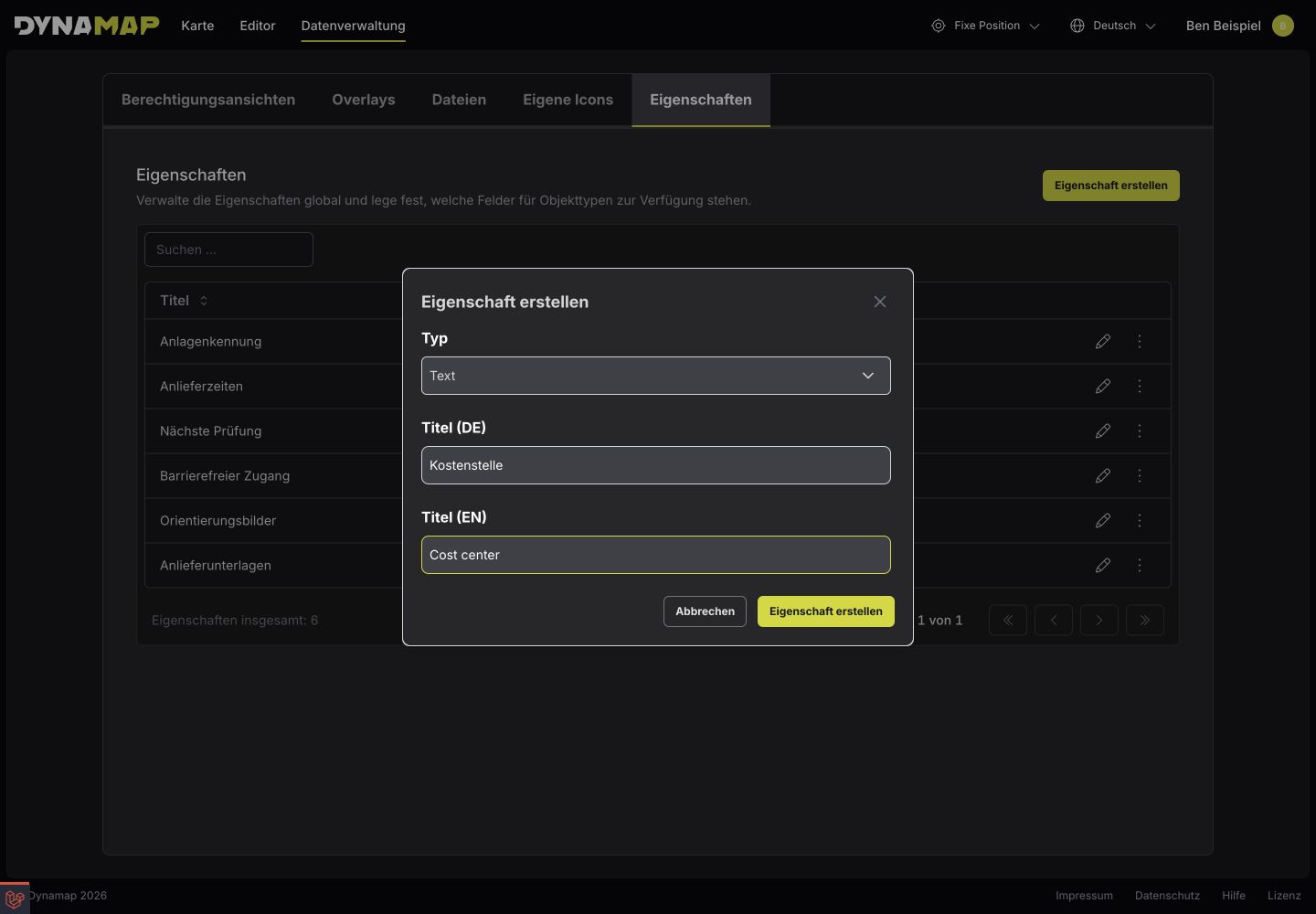Open the three-dot menu for Anlieferzeiten
Screen dimensions: 1316x914
click(1140, 386)
